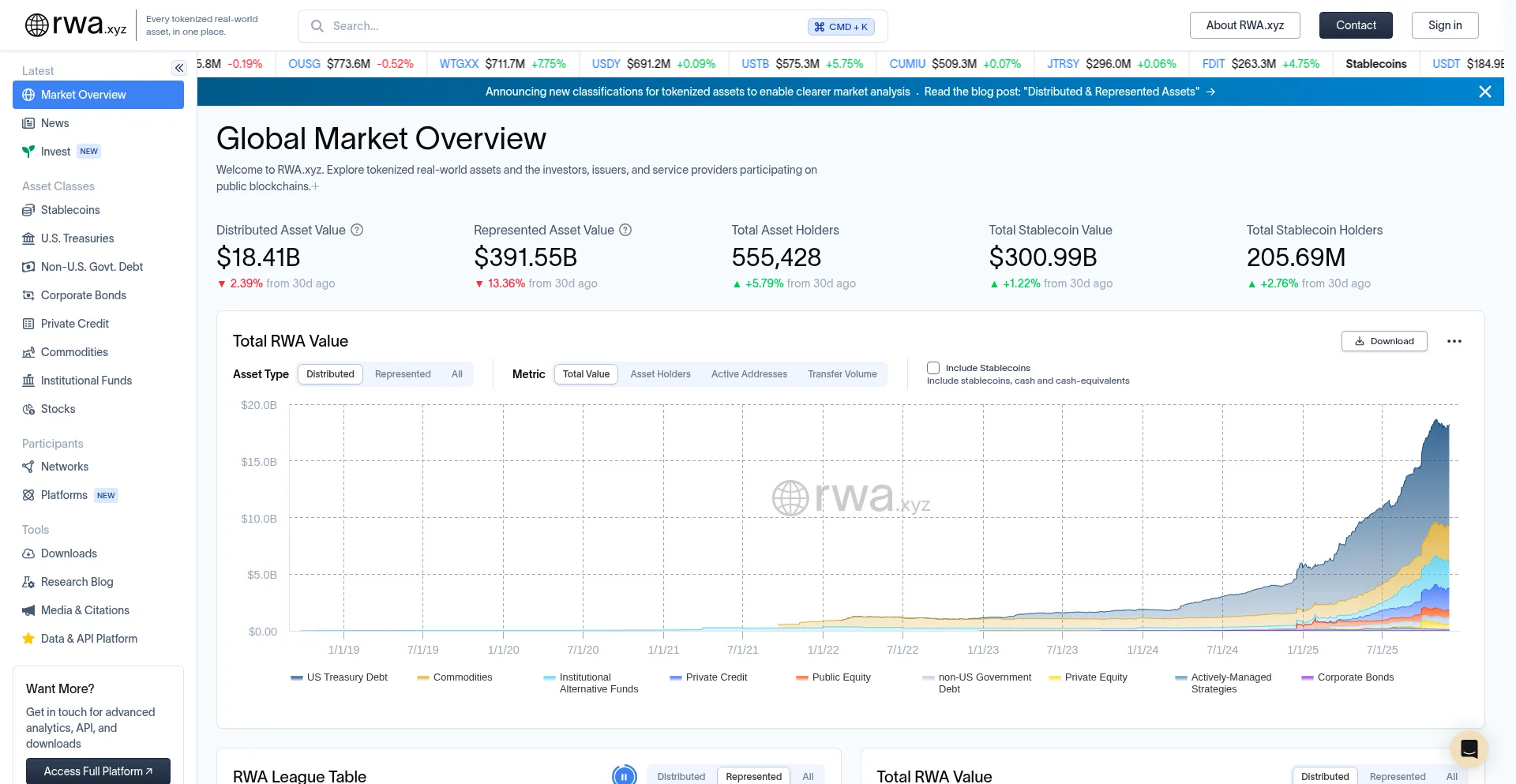This screenshot has width=1516, height=784.
Task: Download the Total RWA Value chart
Action: pos(1383,341)
